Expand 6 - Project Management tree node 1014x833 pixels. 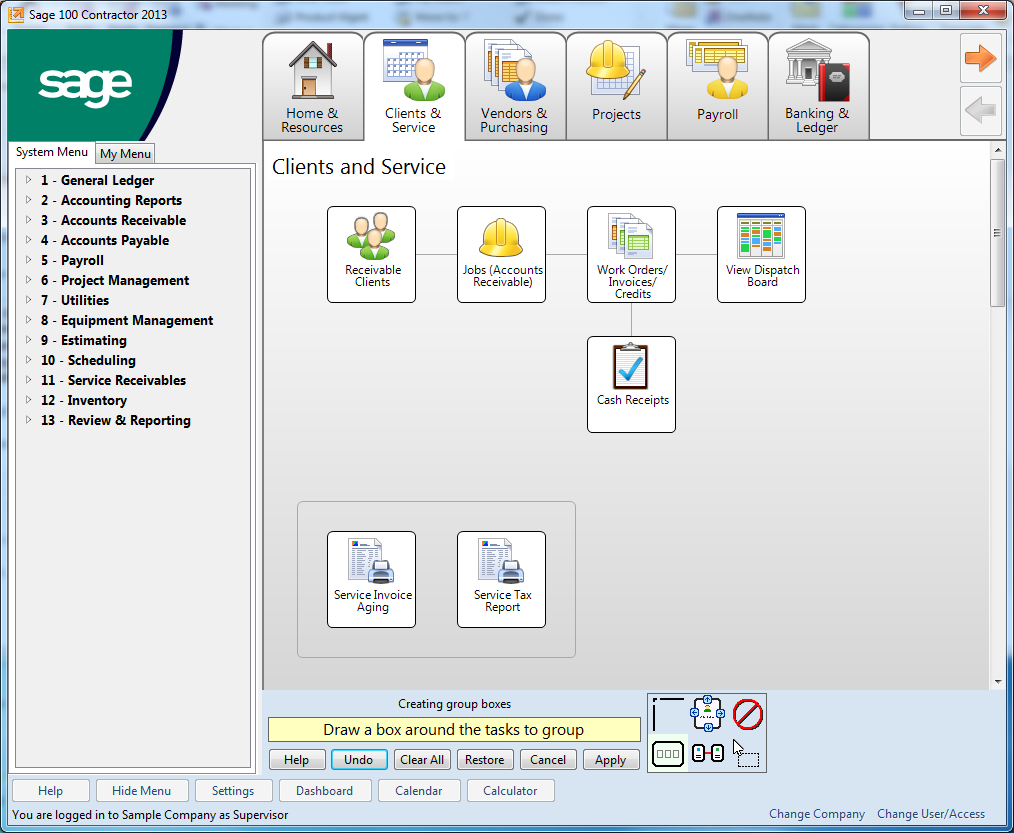(x=28, y=280)
